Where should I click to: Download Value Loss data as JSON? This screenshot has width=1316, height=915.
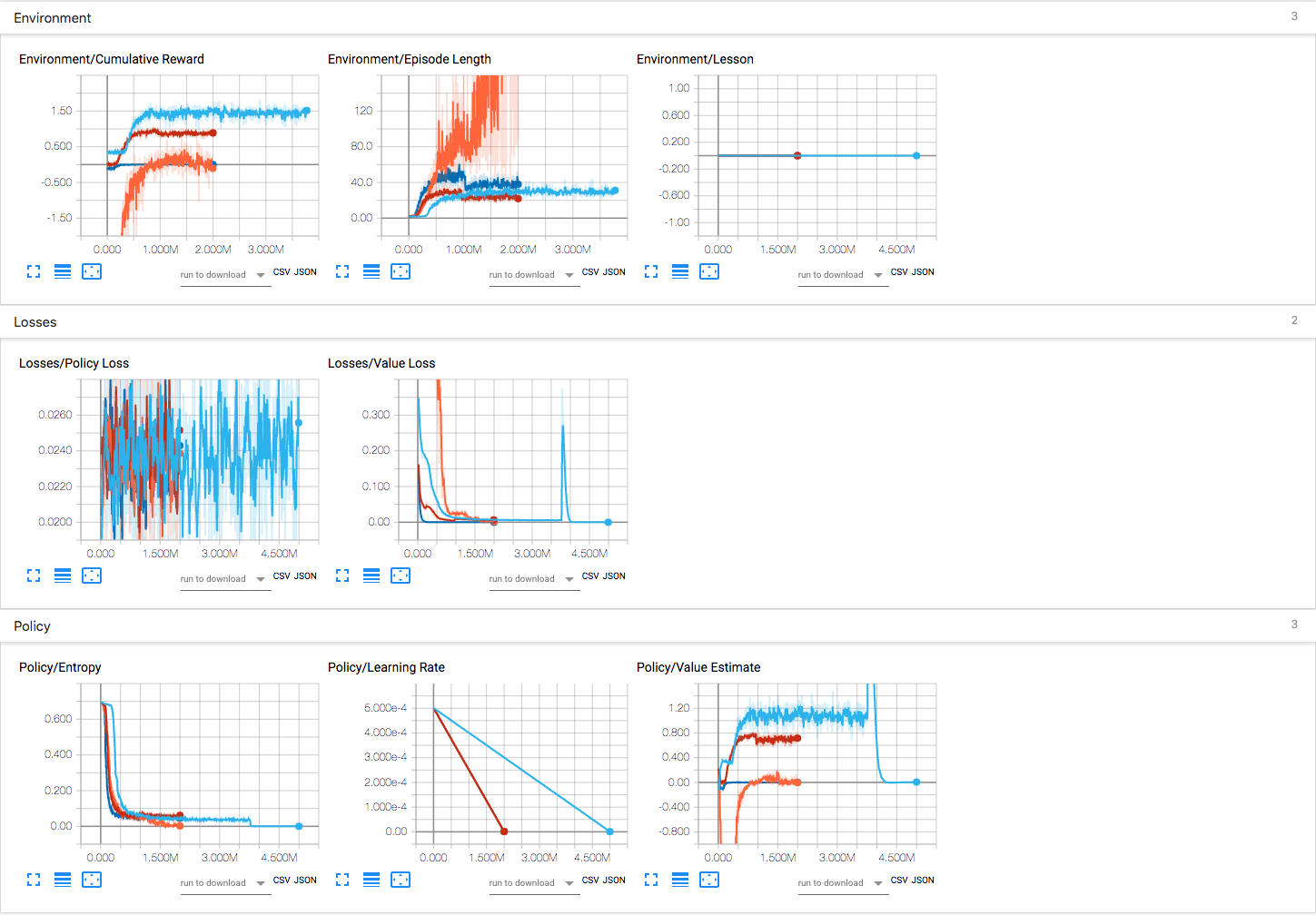pyautogui.click(x=615, y=576)
